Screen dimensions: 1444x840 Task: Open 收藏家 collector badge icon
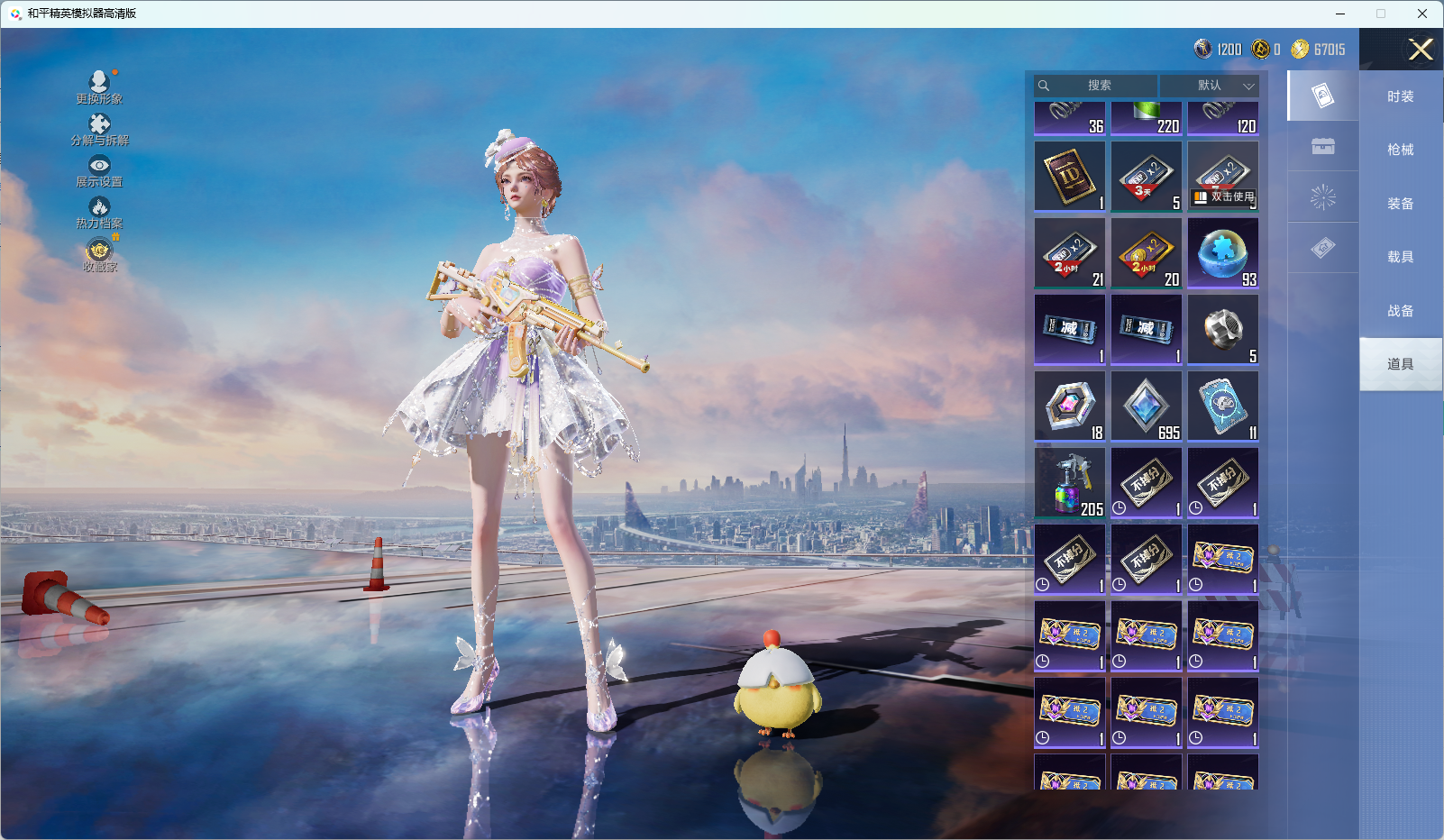[99, 255]
